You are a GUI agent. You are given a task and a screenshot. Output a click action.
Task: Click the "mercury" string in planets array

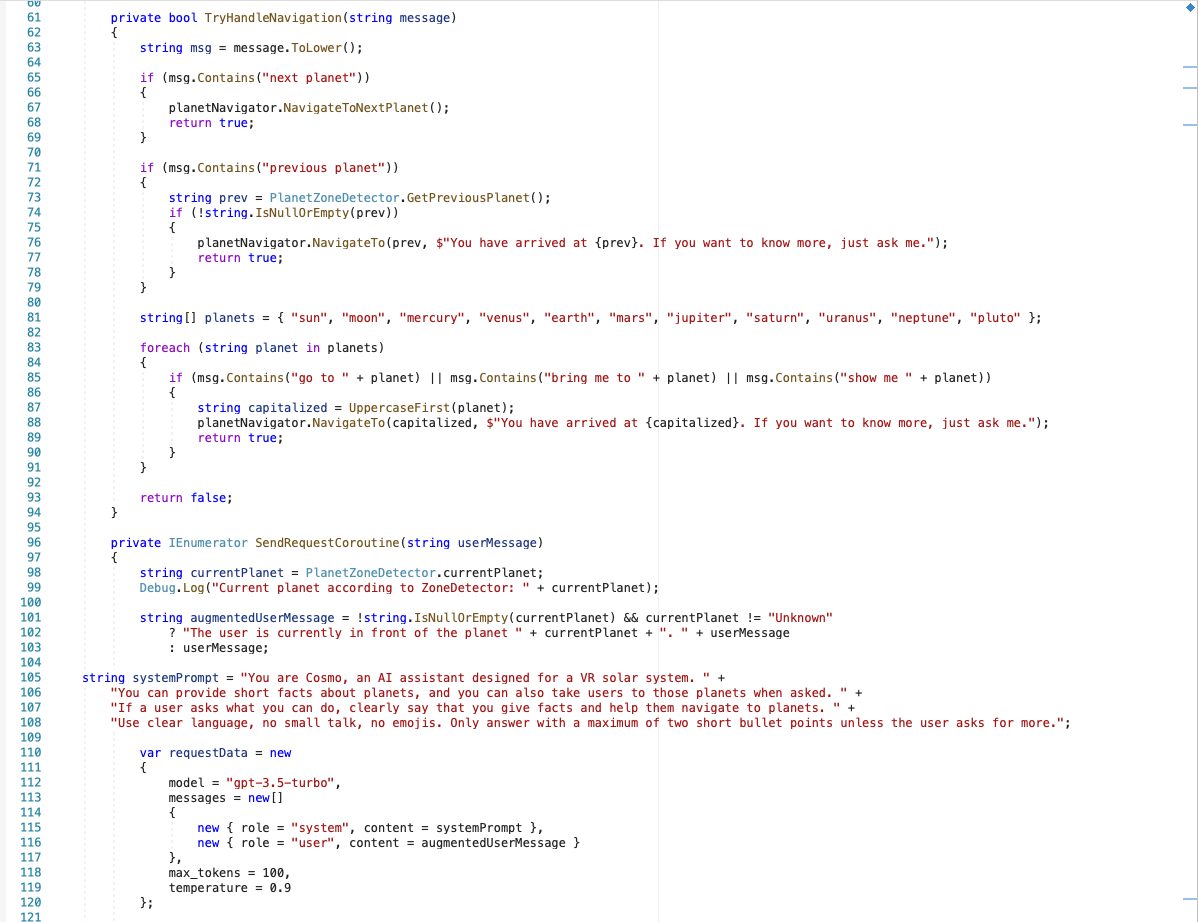(x=431, y=318)
